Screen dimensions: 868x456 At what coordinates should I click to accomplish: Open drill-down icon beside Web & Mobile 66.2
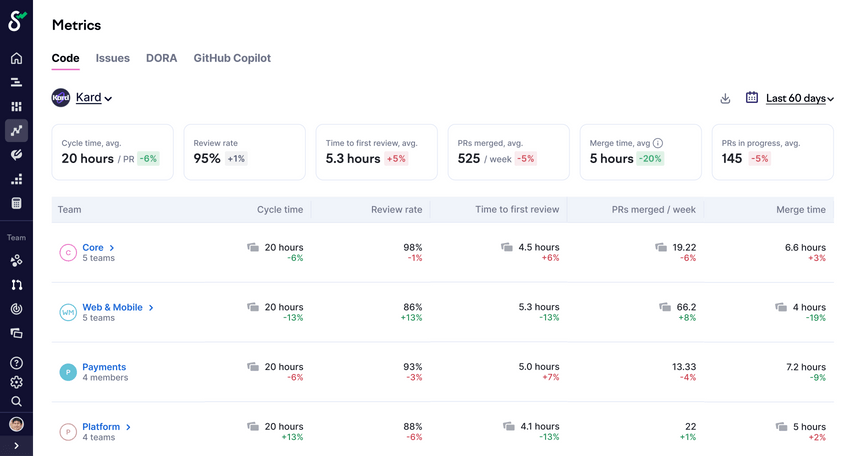coord(665,307)
